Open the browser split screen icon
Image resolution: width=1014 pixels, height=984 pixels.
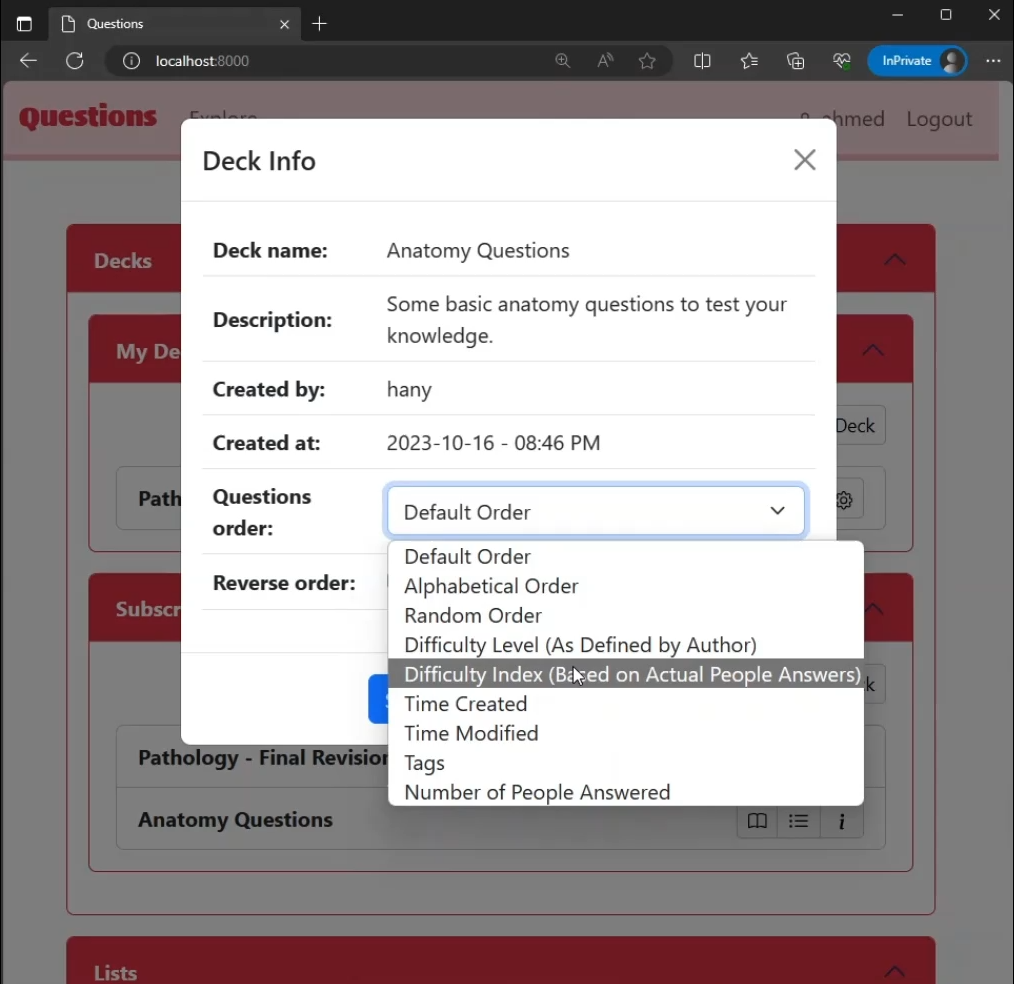coord(702,61)
